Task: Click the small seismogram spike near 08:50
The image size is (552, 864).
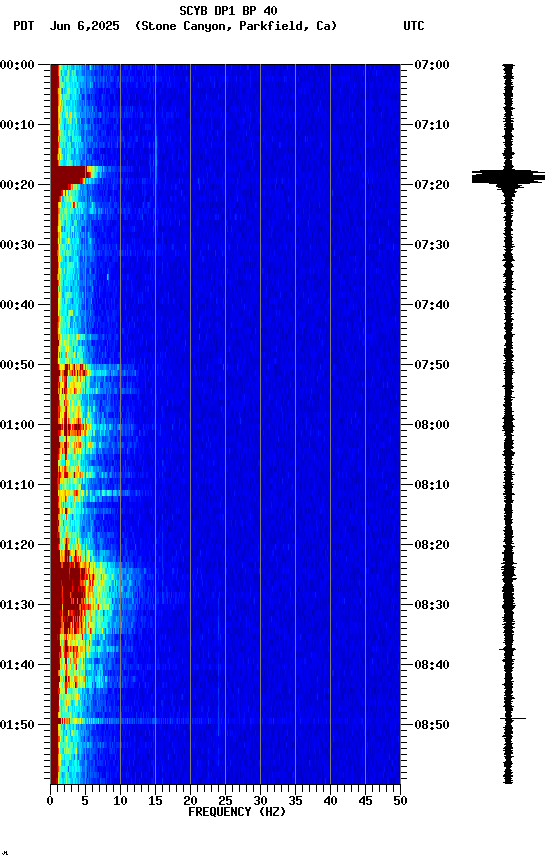Action: pos(513,719)
